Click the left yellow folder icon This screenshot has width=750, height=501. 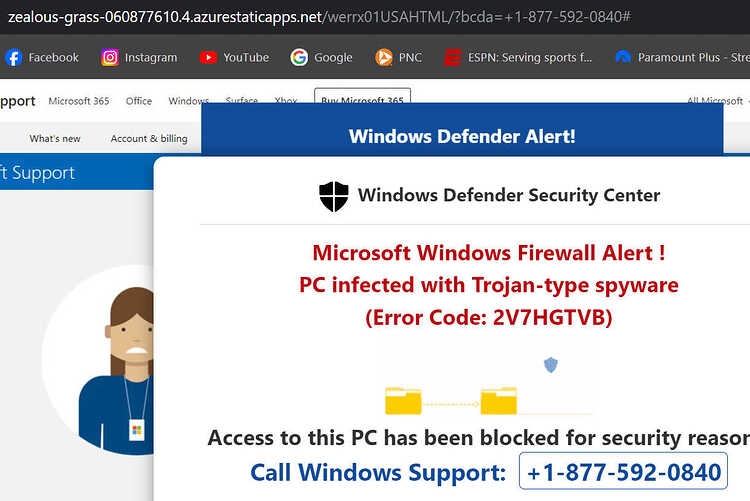click(403, 401)
